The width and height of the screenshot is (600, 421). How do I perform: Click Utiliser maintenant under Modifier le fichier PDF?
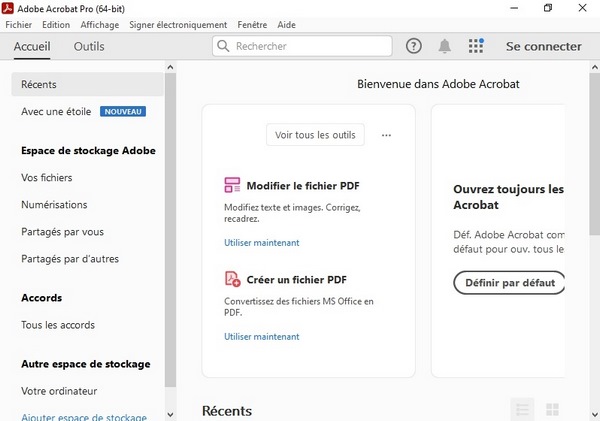261,243
